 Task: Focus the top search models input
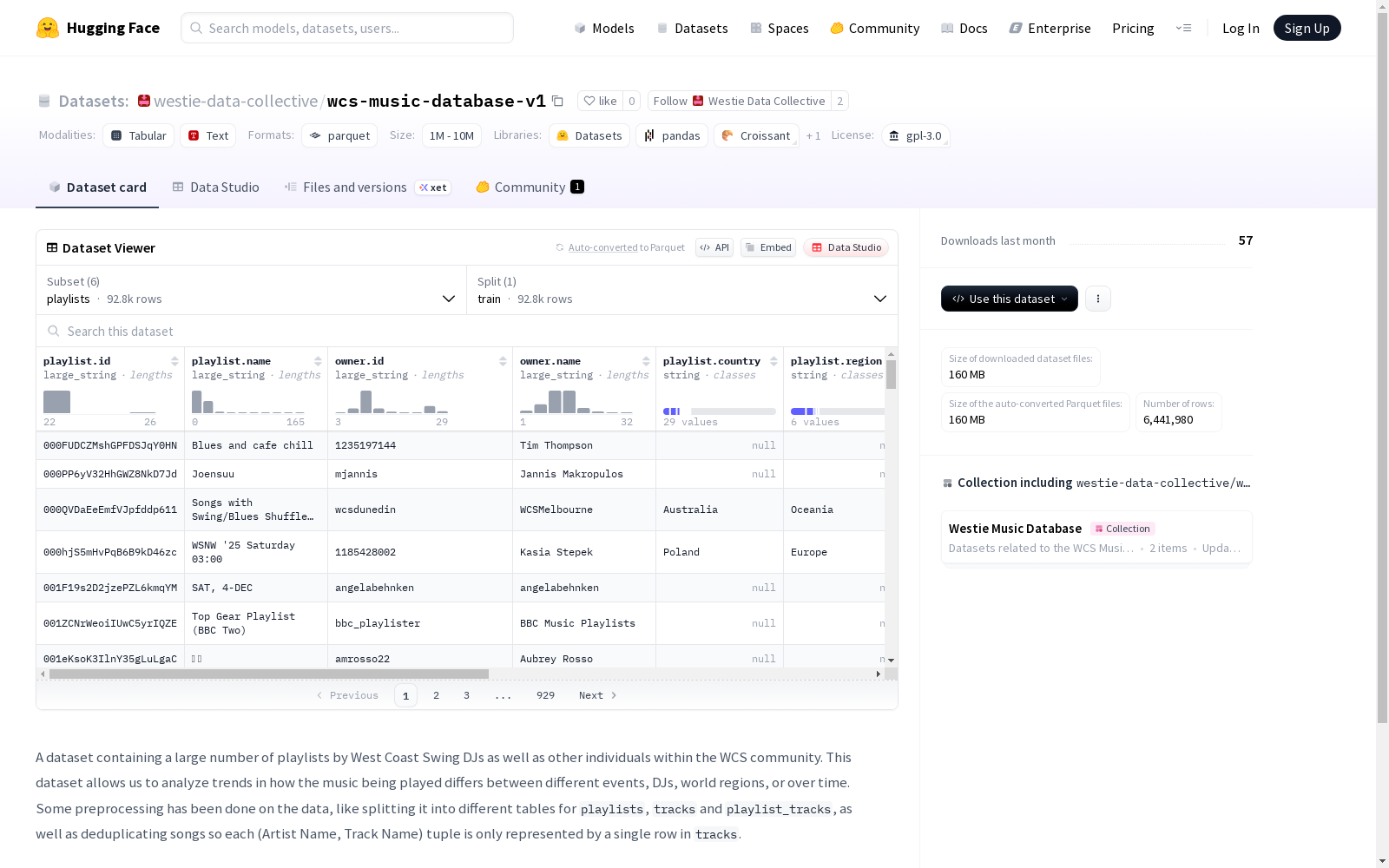pyautogui.click(x=347, y=28)
